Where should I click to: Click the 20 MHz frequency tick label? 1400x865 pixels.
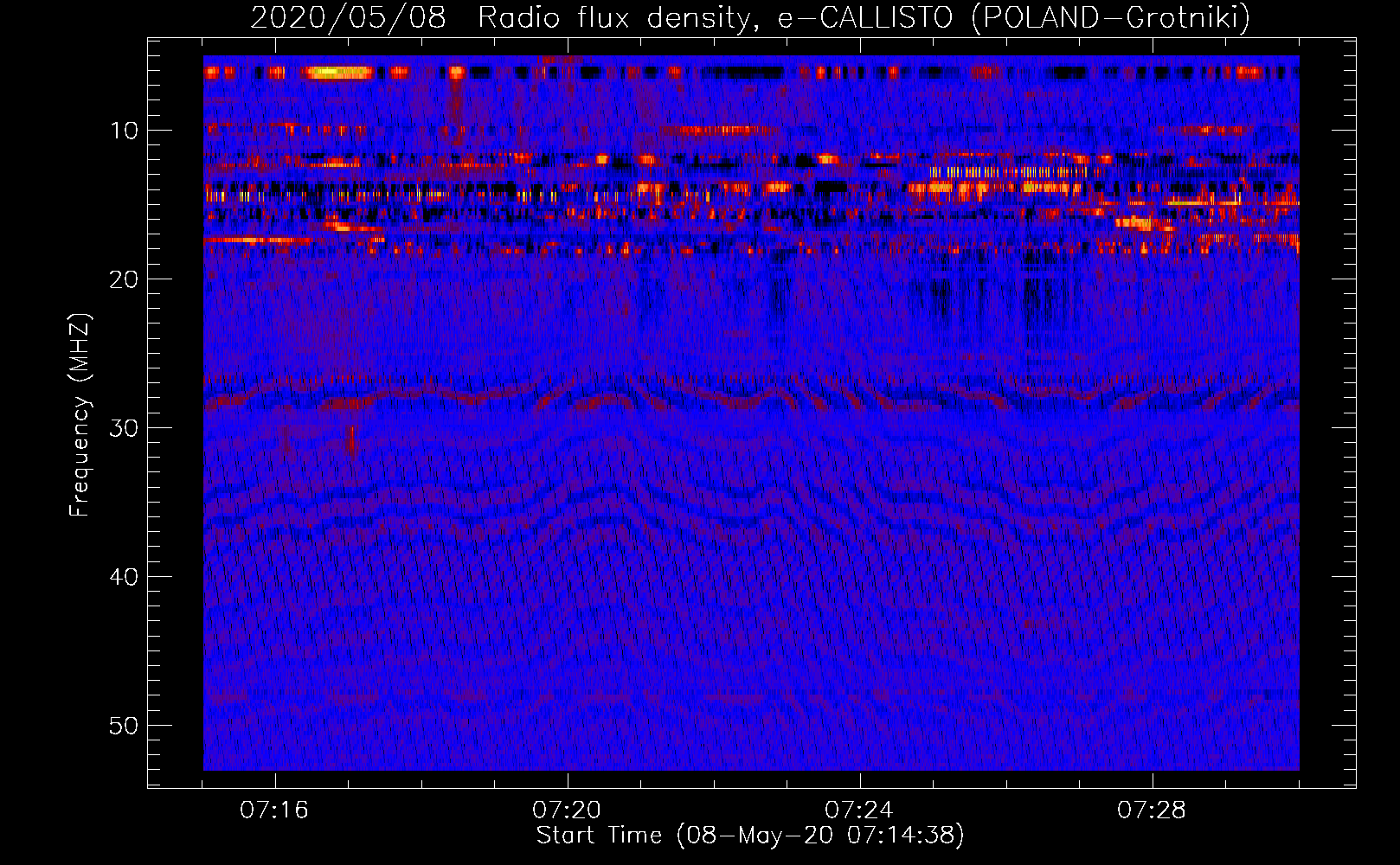pyautogui.click(x=125, y=279)
